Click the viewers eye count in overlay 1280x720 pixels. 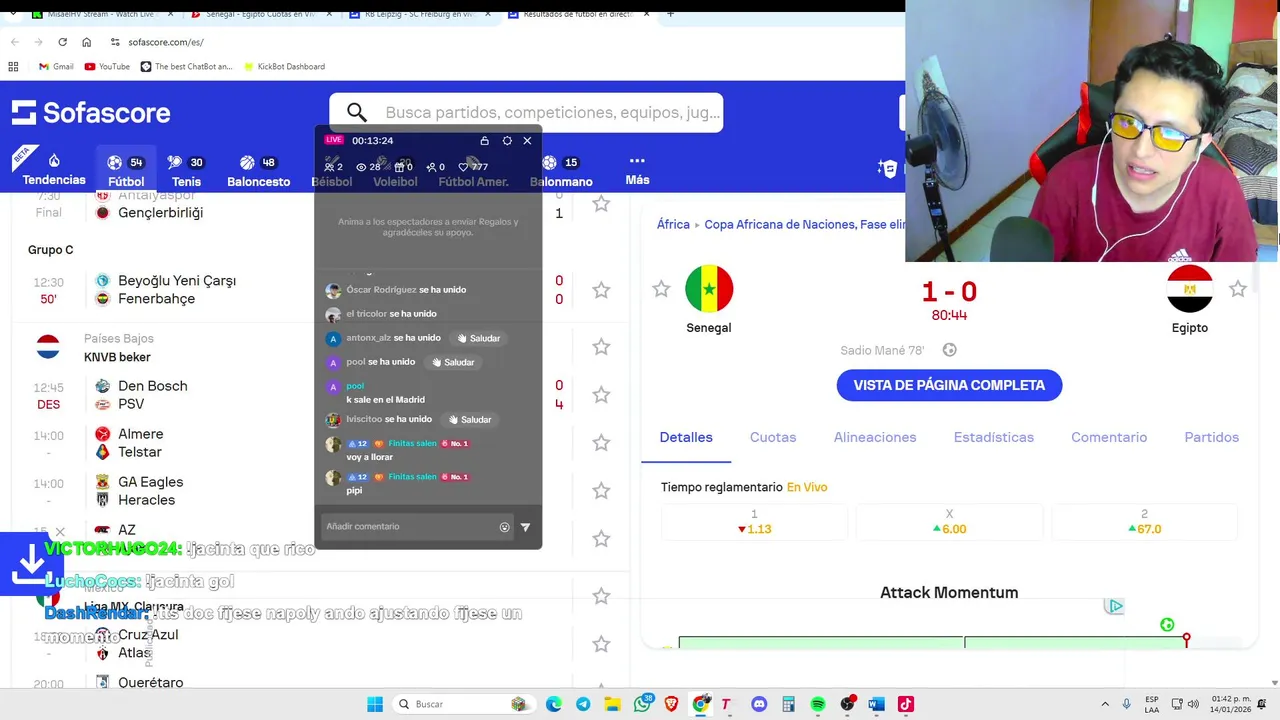(368, 167)
